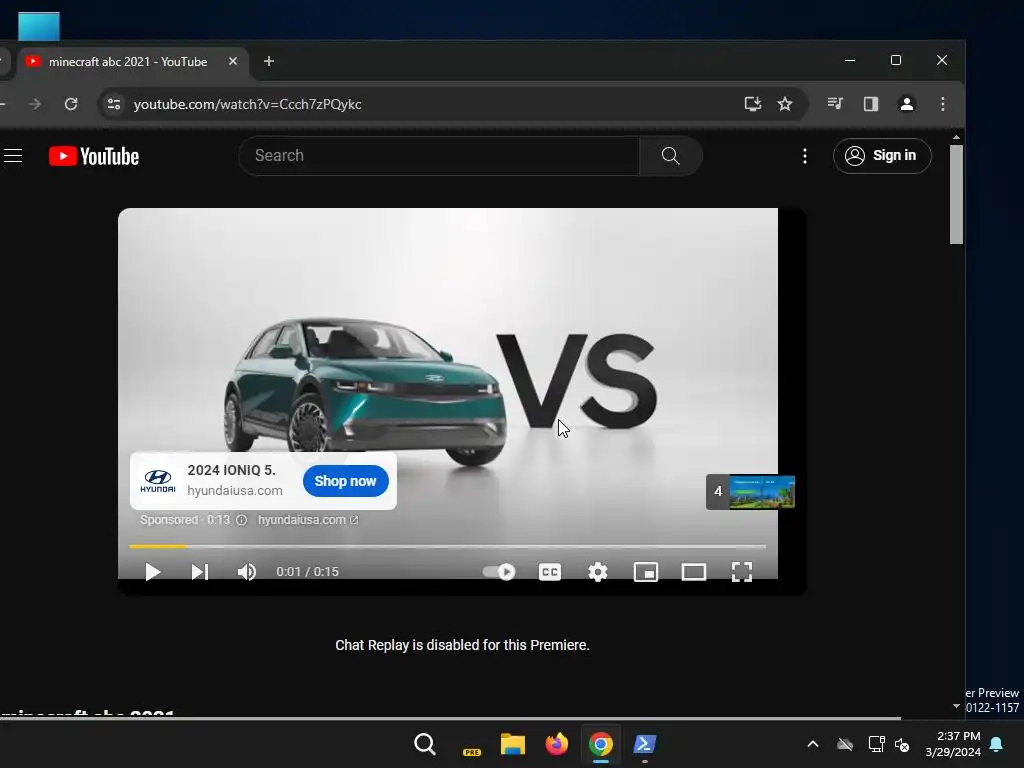This screenshot has width=1024, height=768.
Task: Select the minecraft abc 2021 tab
Action: pyautogui.click(x=128, y=61)
